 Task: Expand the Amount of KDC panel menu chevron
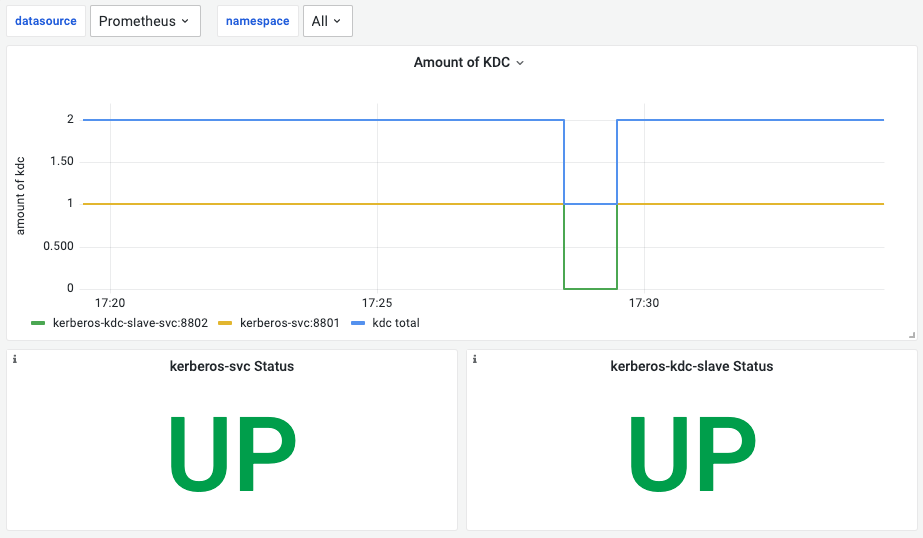click(x=520, y=63)
